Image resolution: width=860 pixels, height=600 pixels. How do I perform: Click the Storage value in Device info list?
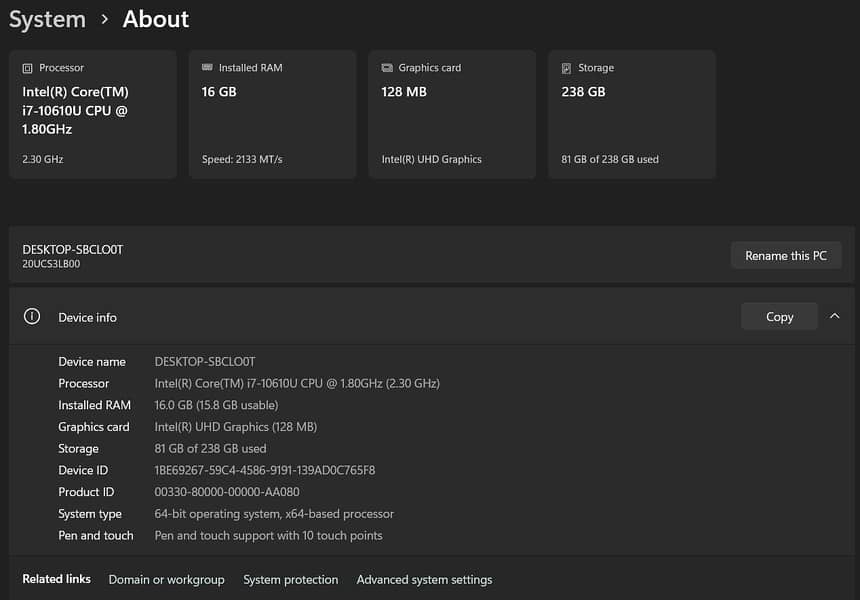click(x=210, y=449)
